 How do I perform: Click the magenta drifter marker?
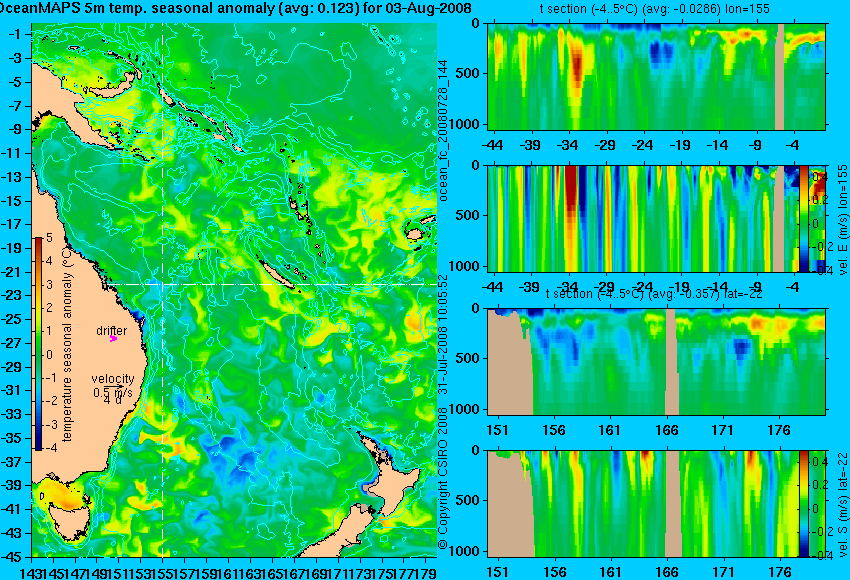click(113, 339)
